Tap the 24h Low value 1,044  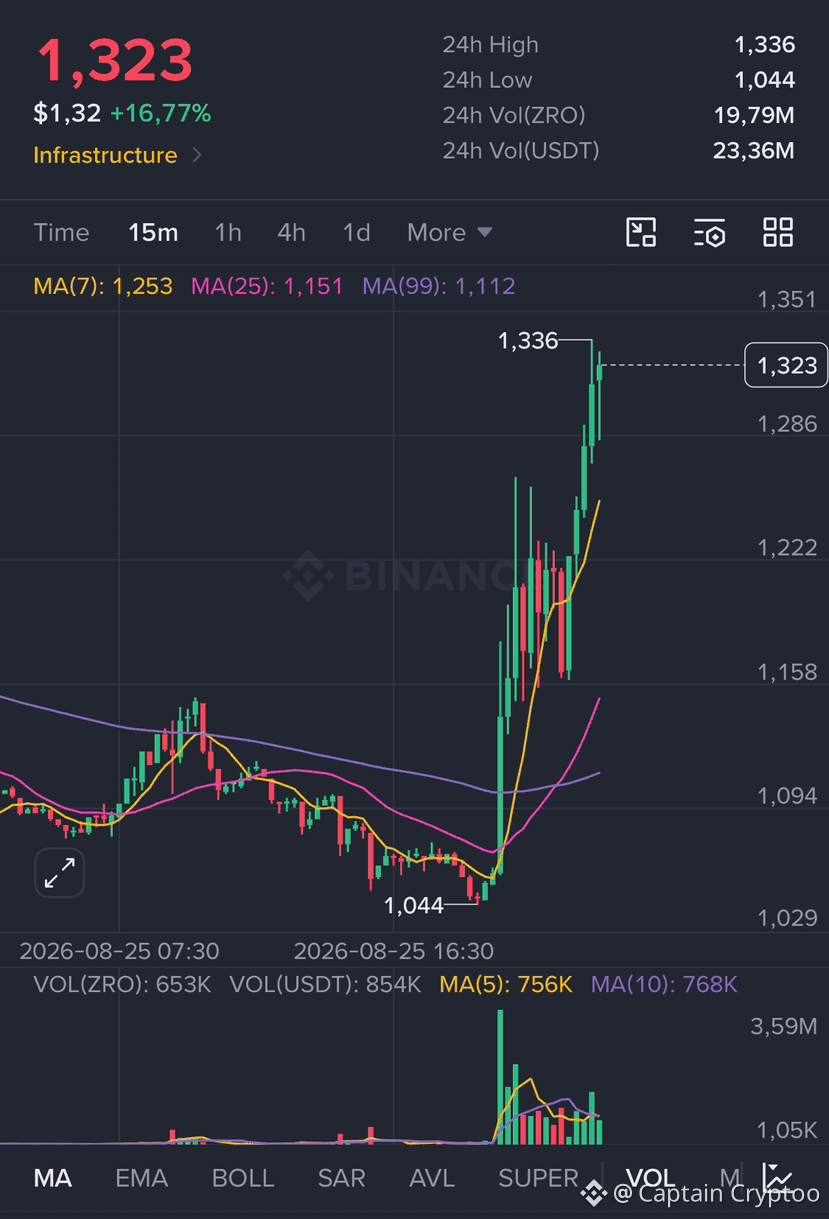[x=764, y=80]
